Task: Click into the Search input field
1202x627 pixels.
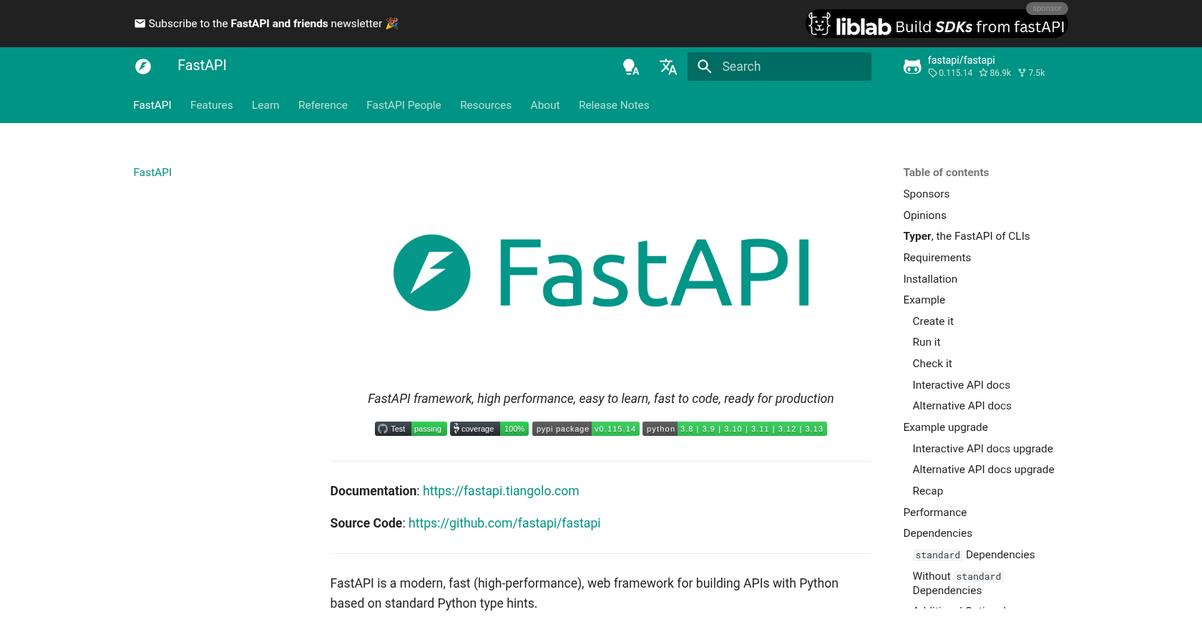Action: tap(779, 67)
